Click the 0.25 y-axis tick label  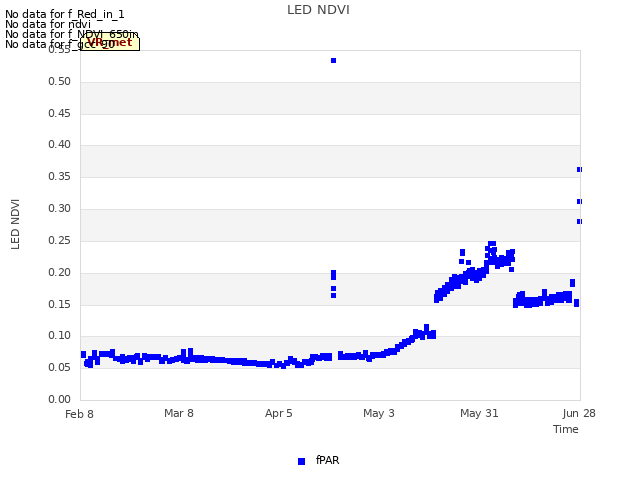coord(60,240)
